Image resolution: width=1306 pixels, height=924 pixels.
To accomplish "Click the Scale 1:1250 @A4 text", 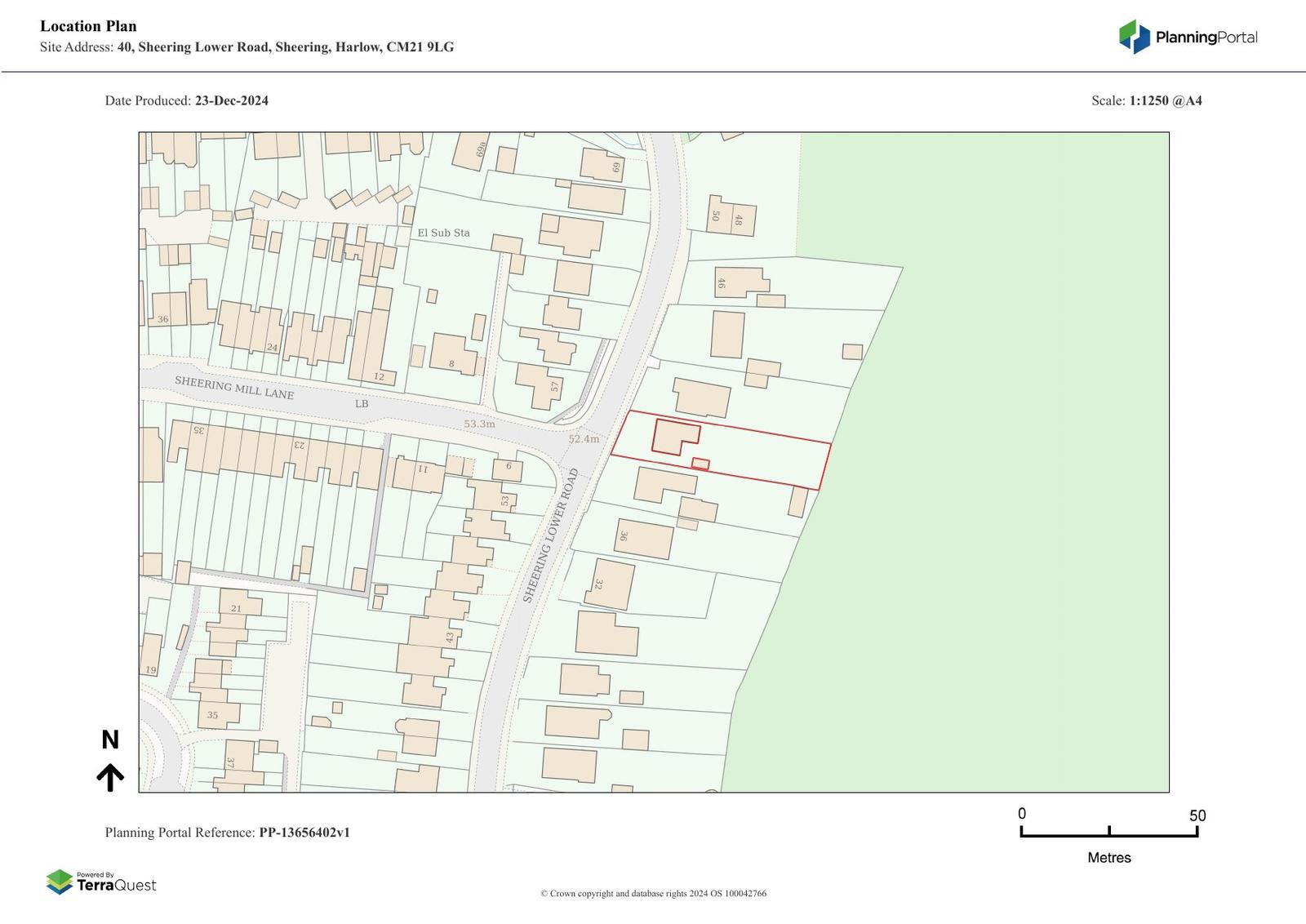I will tap(1146, 100).
